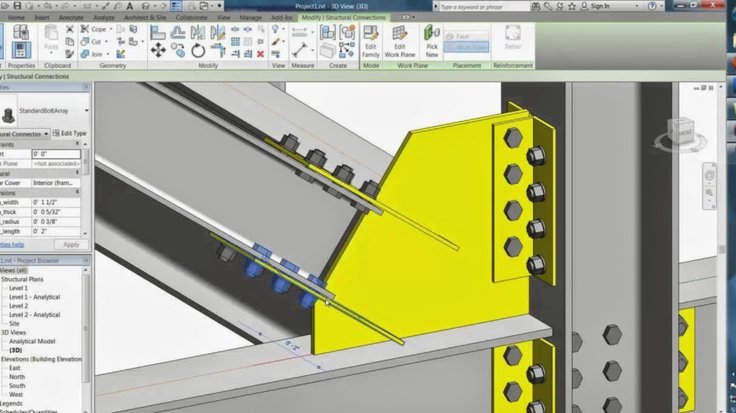736x413 pixels.
Task: Open the Annotate ribbon tab
Action: (x=71, y=17)
